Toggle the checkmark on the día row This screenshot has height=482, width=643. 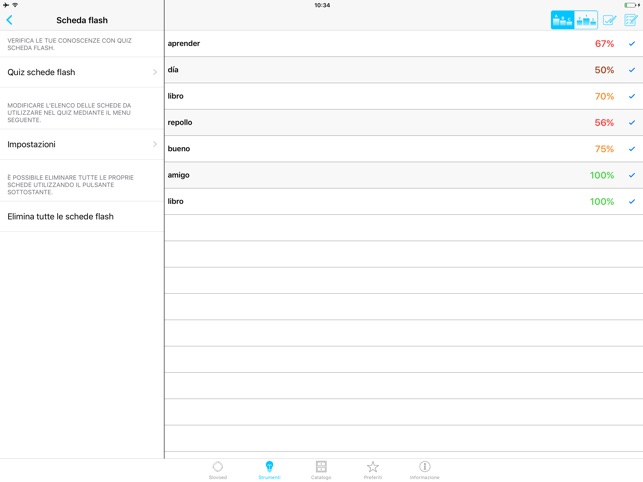(x=632, y=70)
